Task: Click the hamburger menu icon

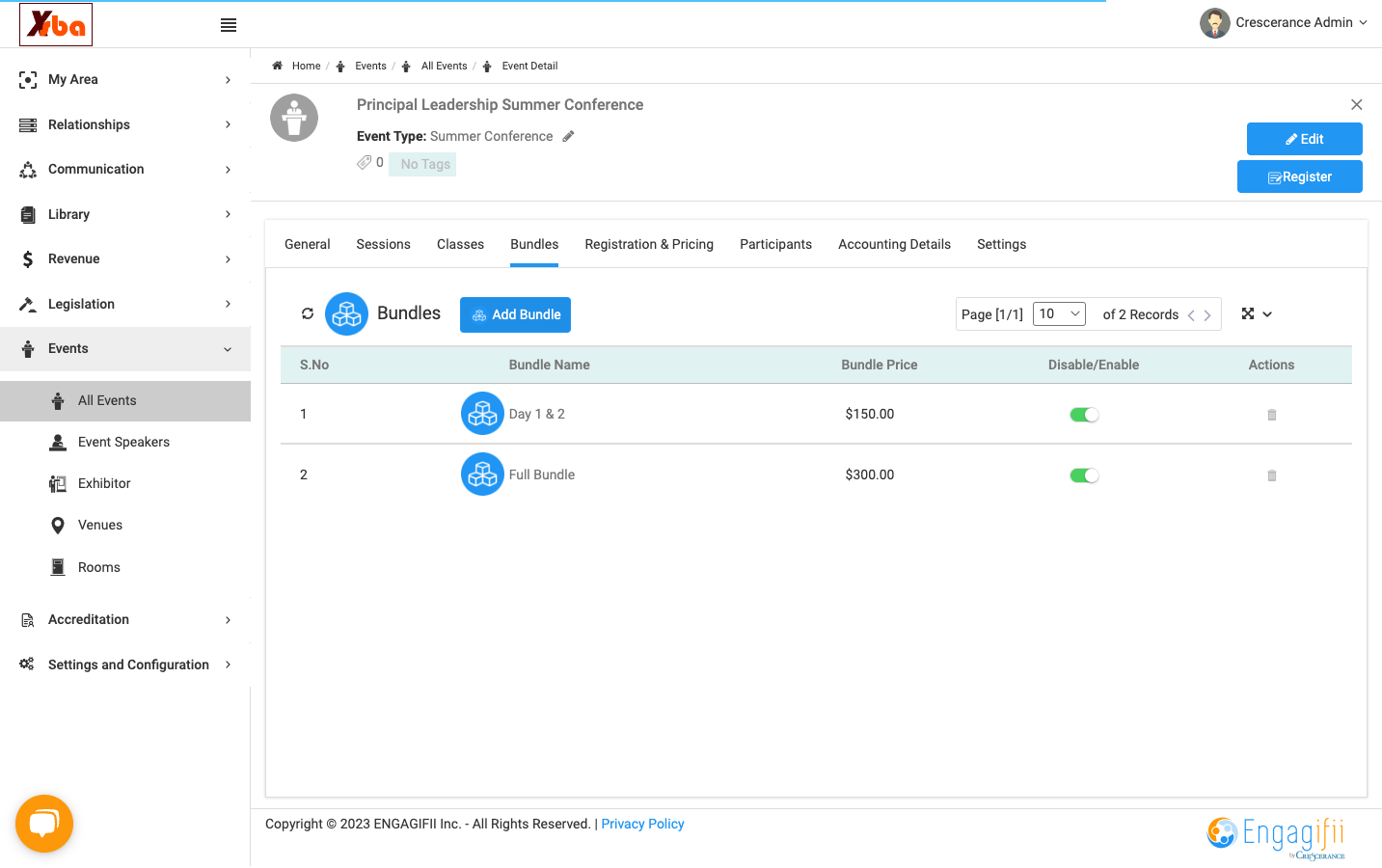Action: (x=229, y=25)
